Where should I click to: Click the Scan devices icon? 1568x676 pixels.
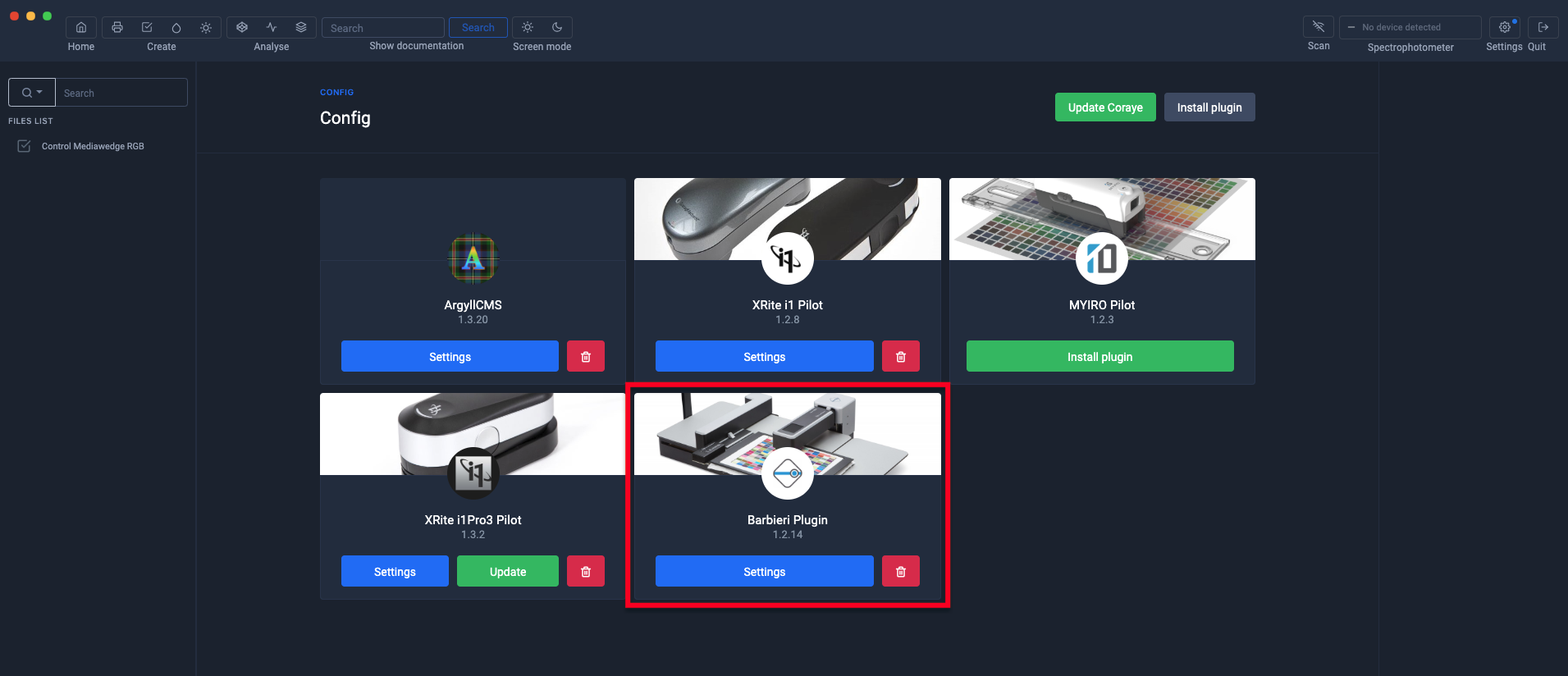click(1319, 27)
